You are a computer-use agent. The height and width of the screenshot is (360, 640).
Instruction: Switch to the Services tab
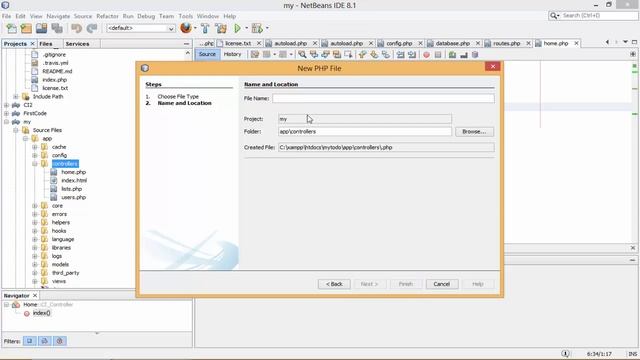click(77, 44)
